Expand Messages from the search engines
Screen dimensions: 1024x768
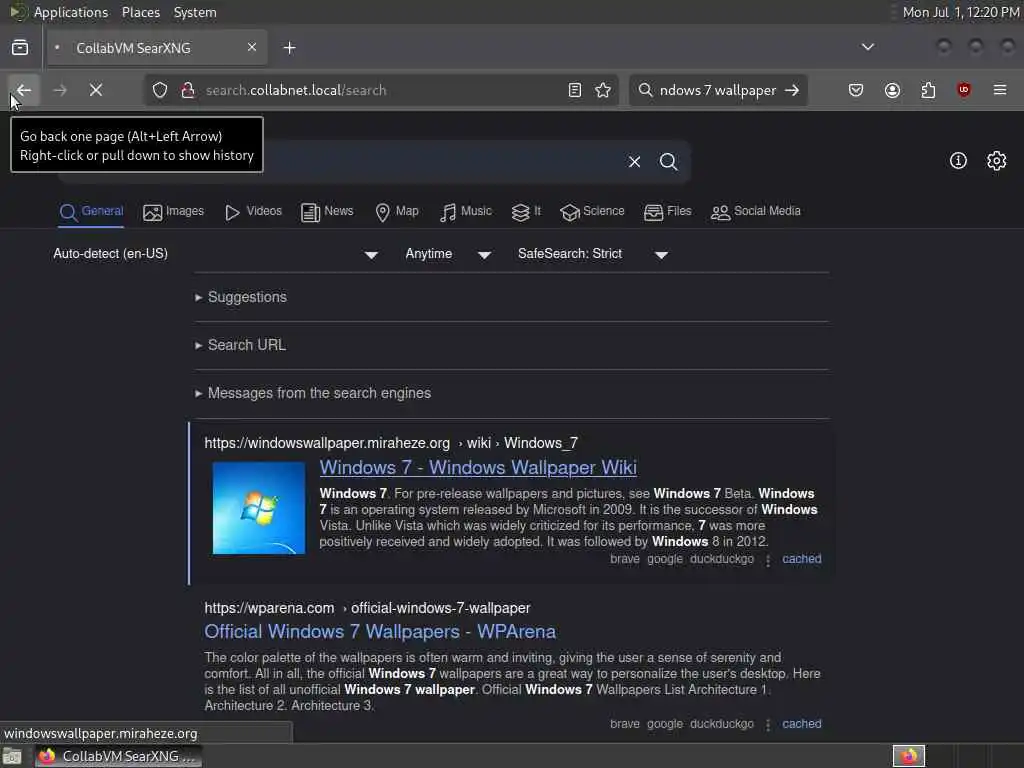(313, 393)
